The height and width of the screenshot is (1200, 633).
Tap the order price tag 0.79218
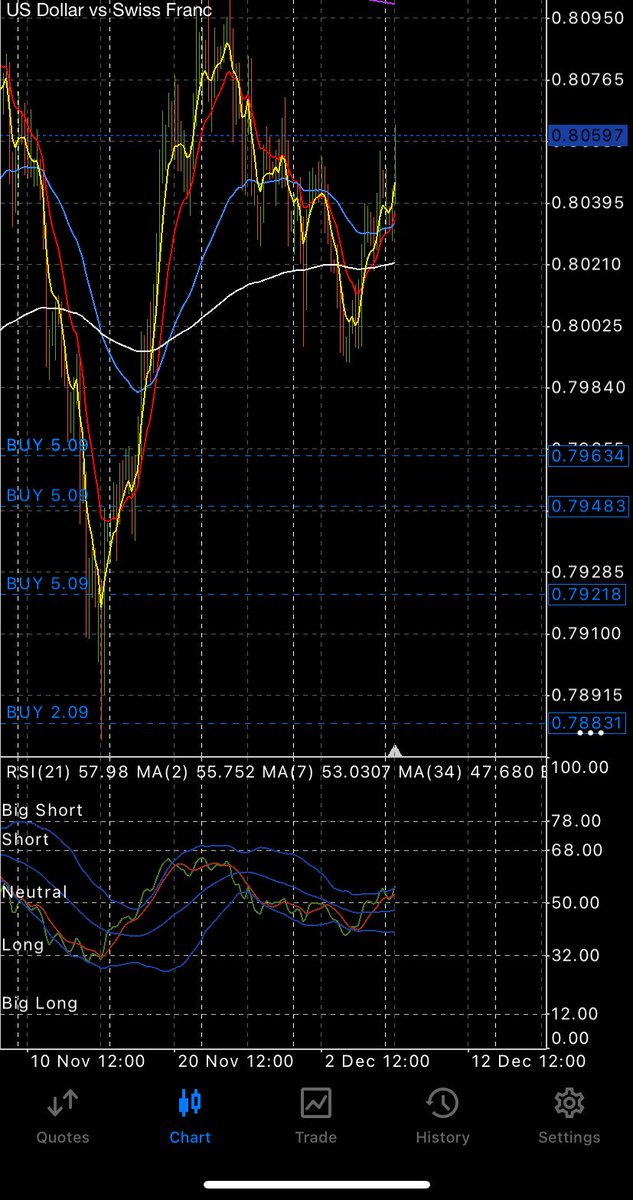(x=589, y=594)
